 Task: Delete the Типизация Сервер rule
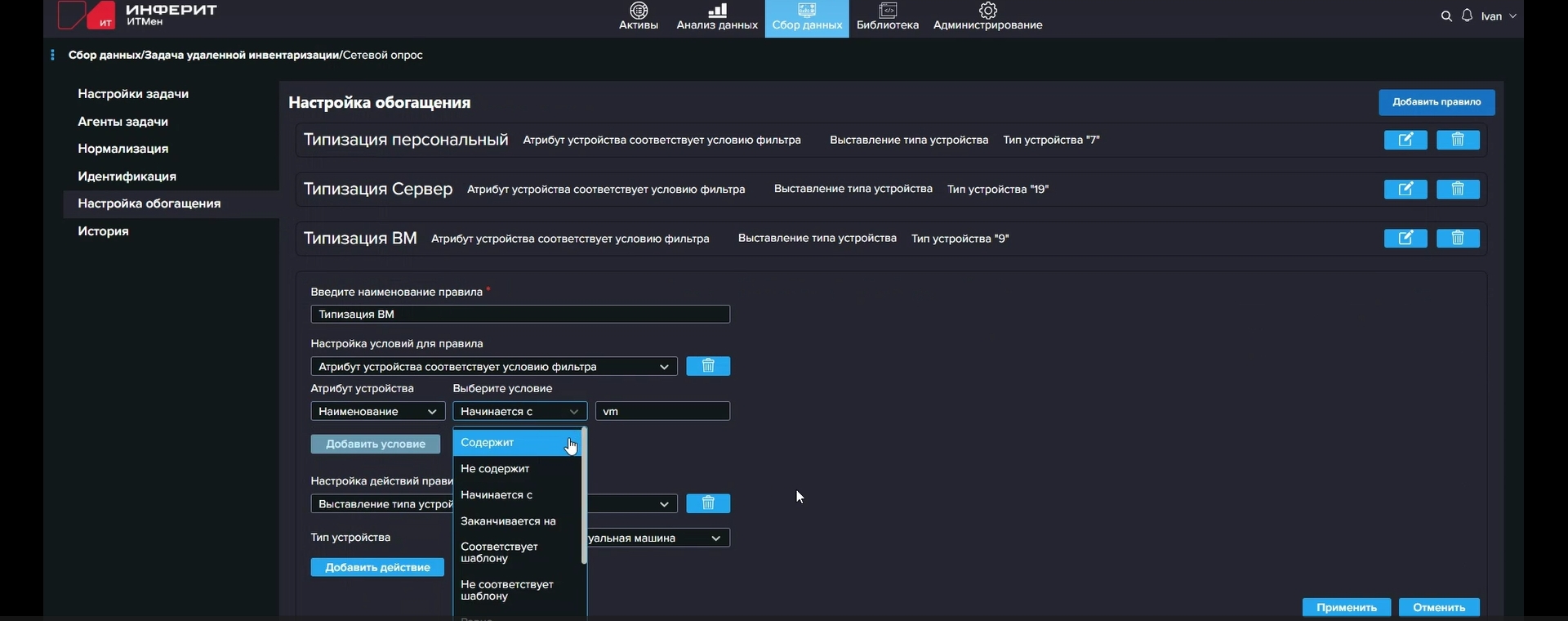click(1458, 190)
